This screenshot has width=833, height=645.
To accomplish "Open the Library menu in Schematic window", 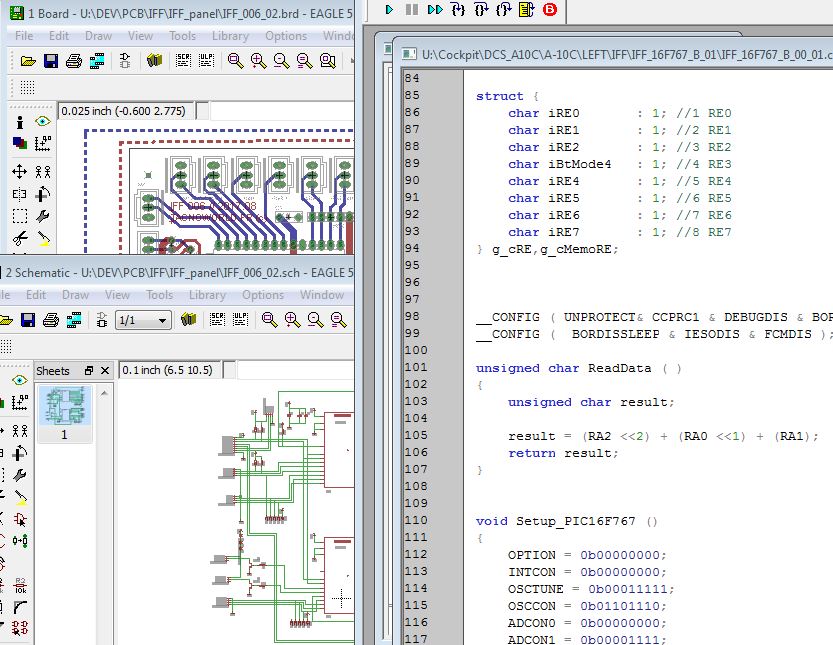I will tap(207, 295).
